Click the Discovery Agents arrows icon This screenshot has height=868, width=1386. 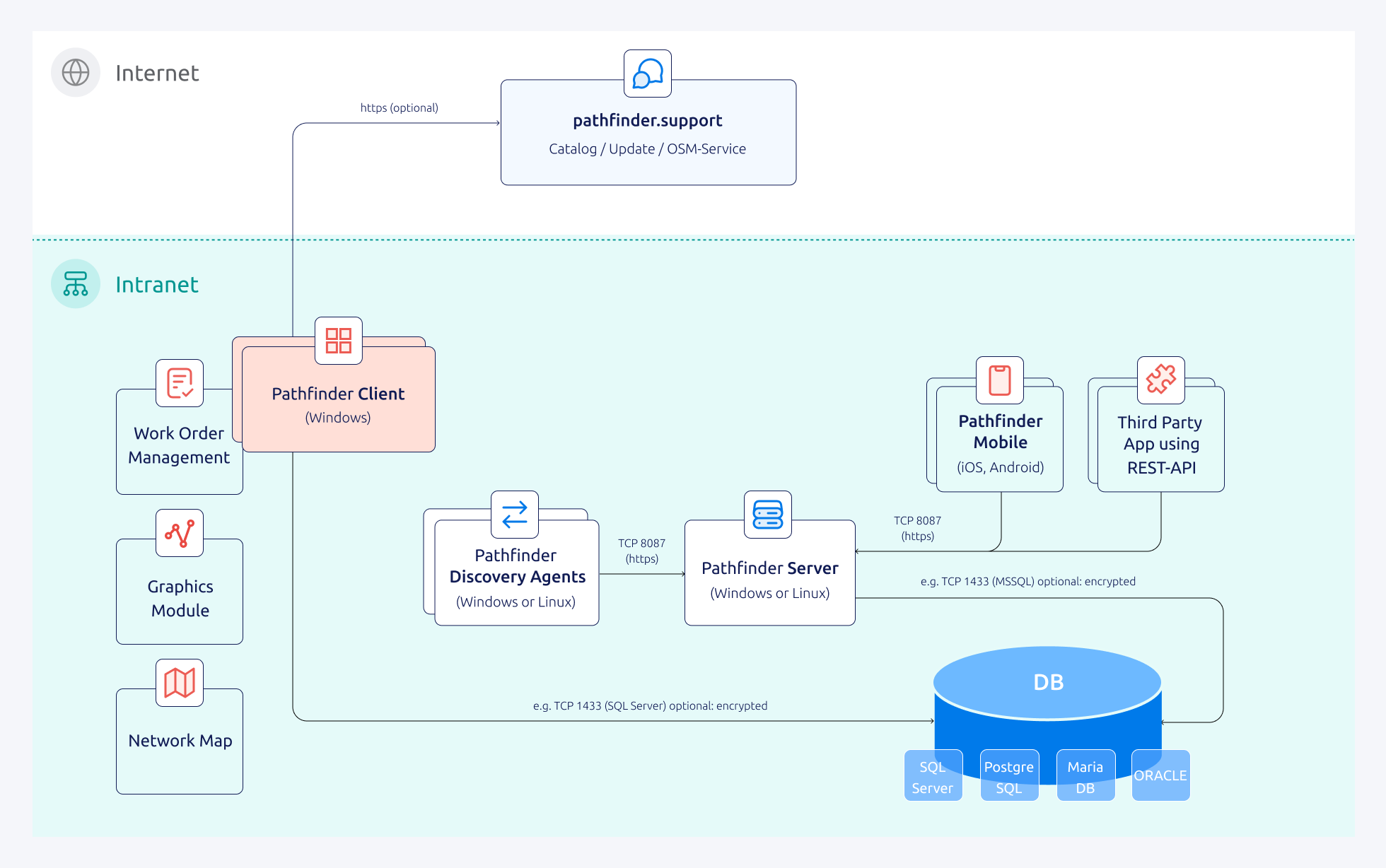(x=515, y=515)
